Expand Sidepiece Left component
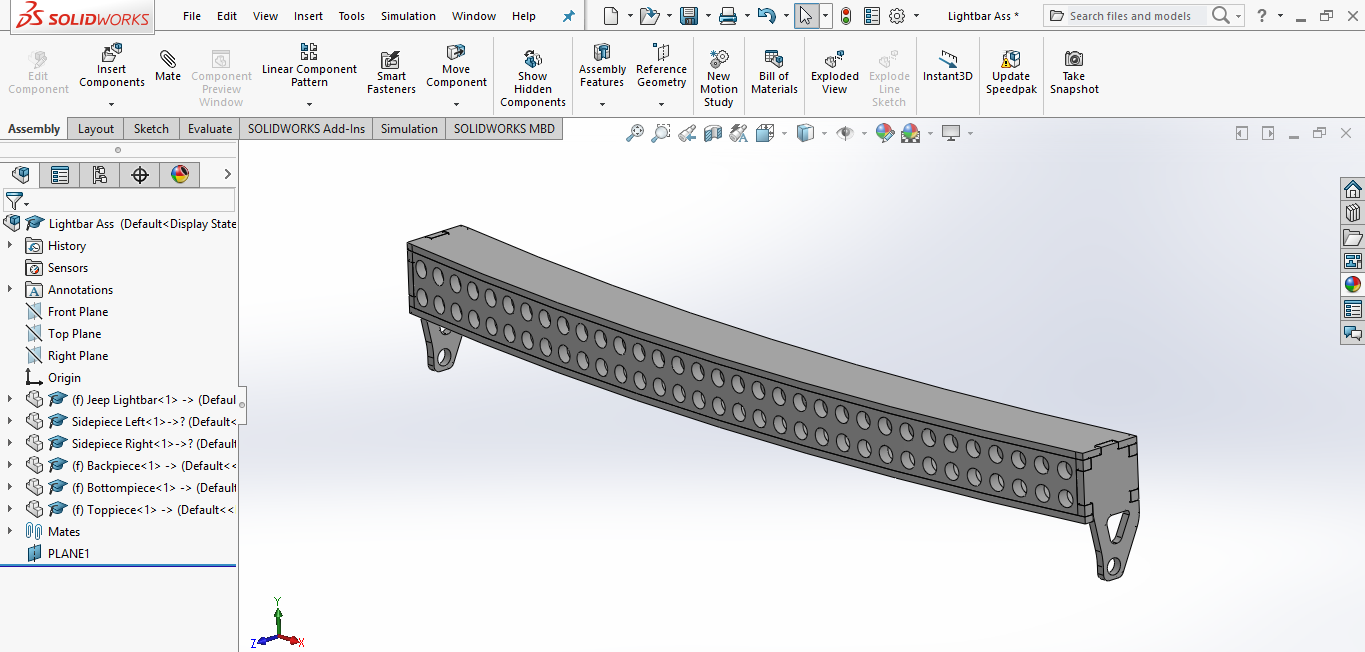 pyautogui.click(x=10, y=421)
